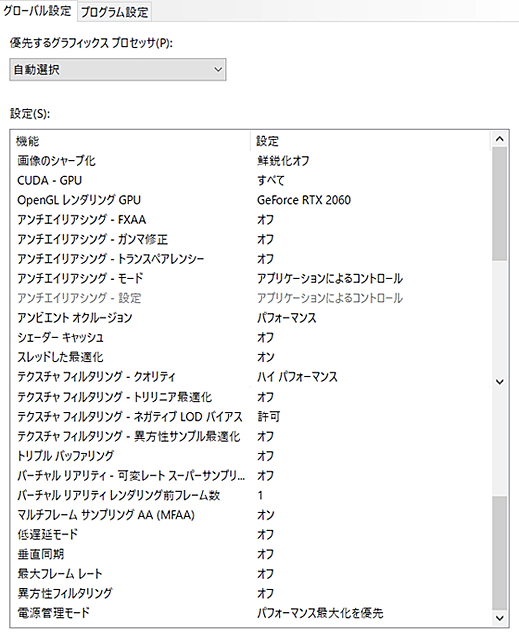
Task: Select the シェーダー キャッシュ row
Action: 251,337
